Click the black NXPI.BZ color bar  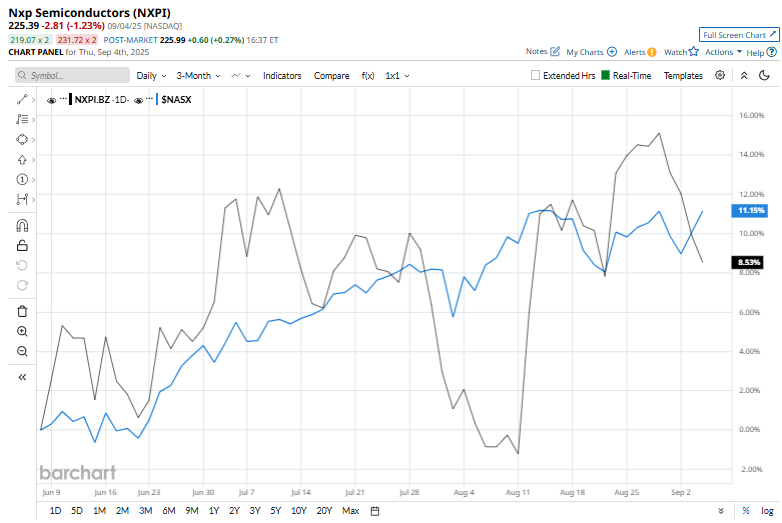tap(71, 99)
